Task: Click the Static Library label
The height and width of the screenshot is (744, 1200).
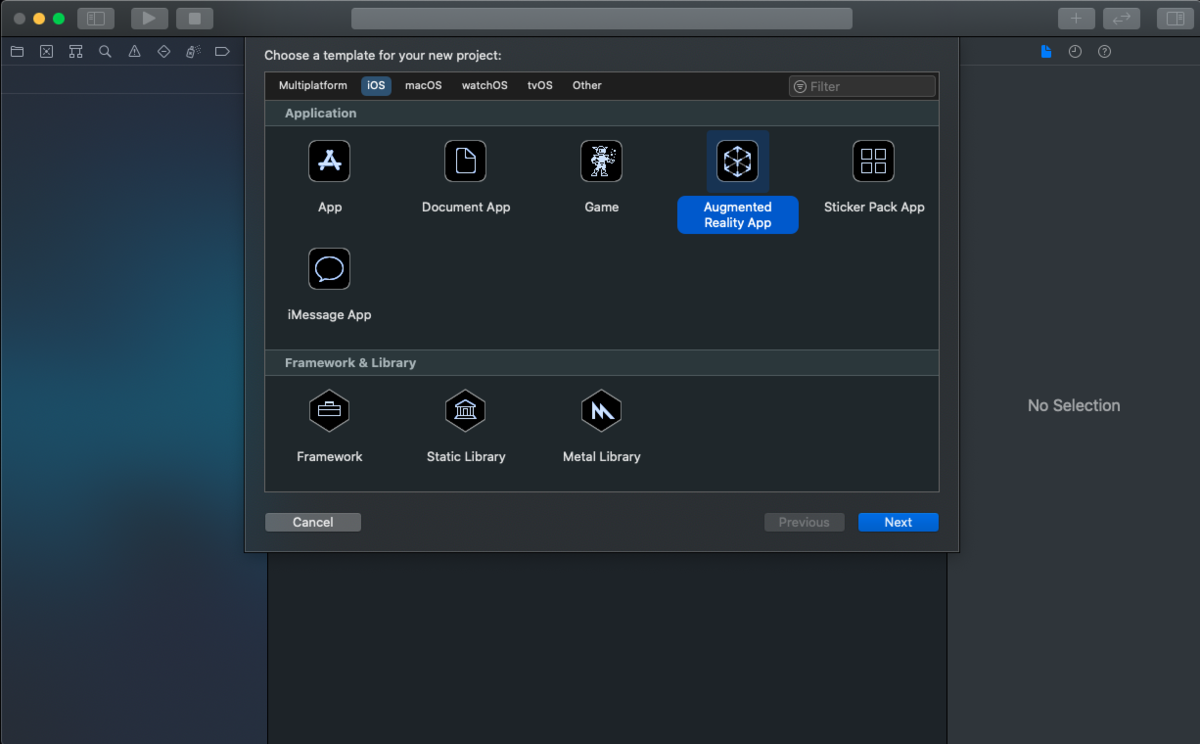Action: (466, 457)
